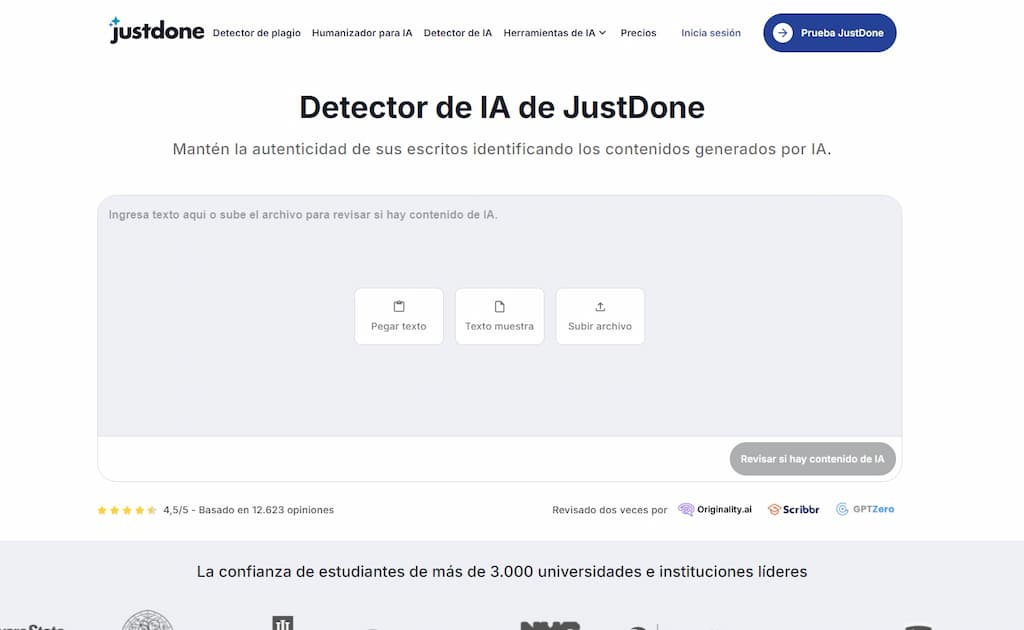This screenshot has height=630, width=1024.
Task: Open the Subir archivo upload icon
Action: click(x=600, y=305)
